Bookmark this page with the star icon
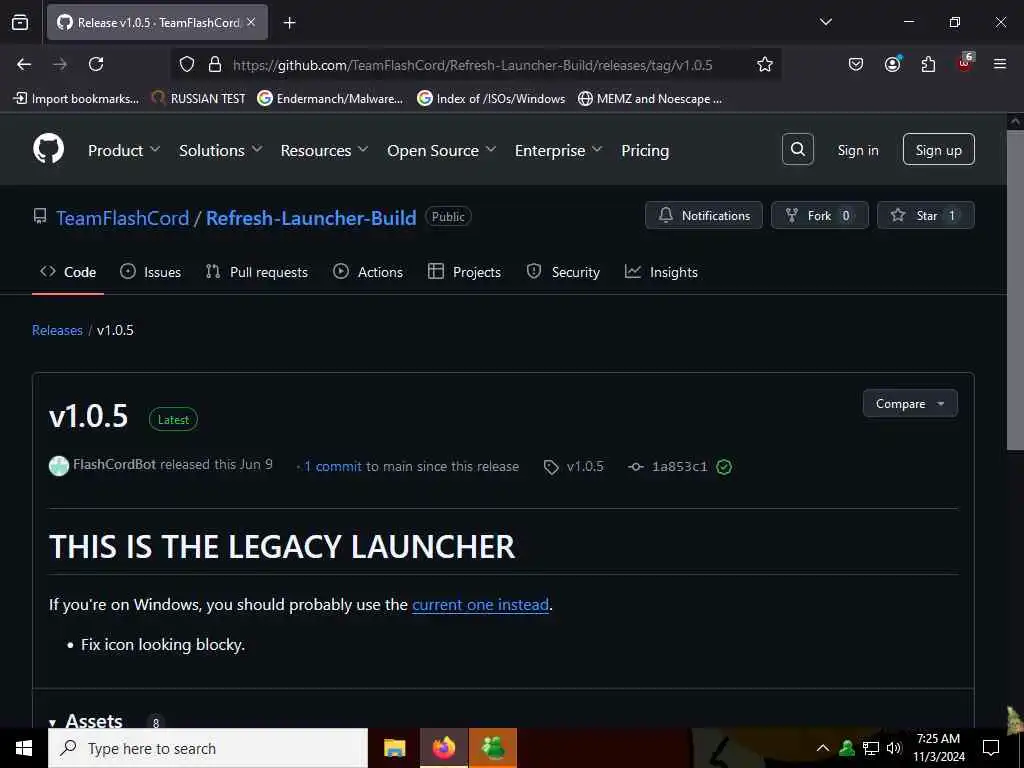 click(765, 64)
